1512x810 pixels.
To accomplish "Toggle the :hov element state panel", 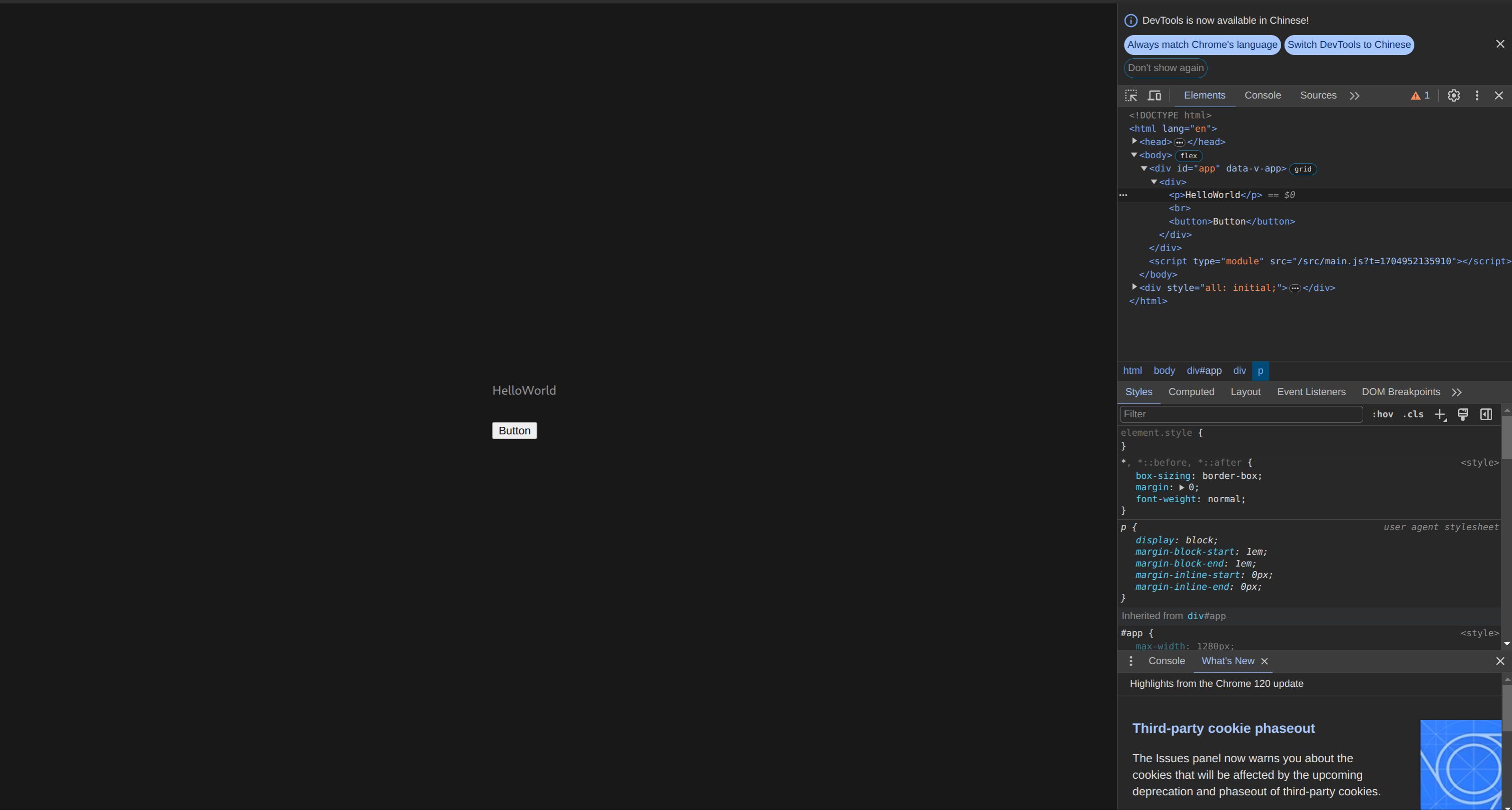I will click(1382, 414).
